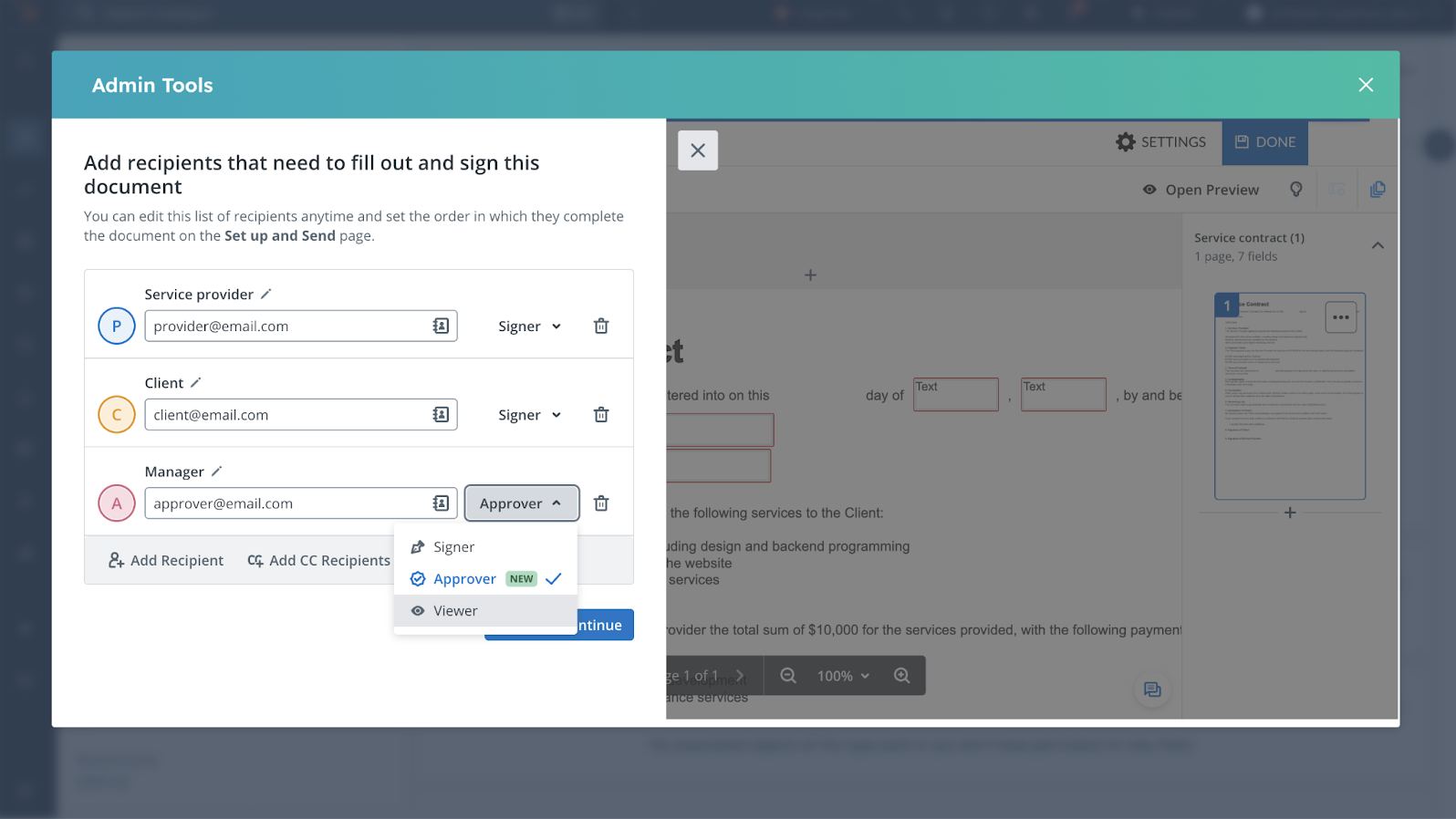Click the plus icon above the document
1456x819 pixels.
pyautogui.click(x=810, y=275)
